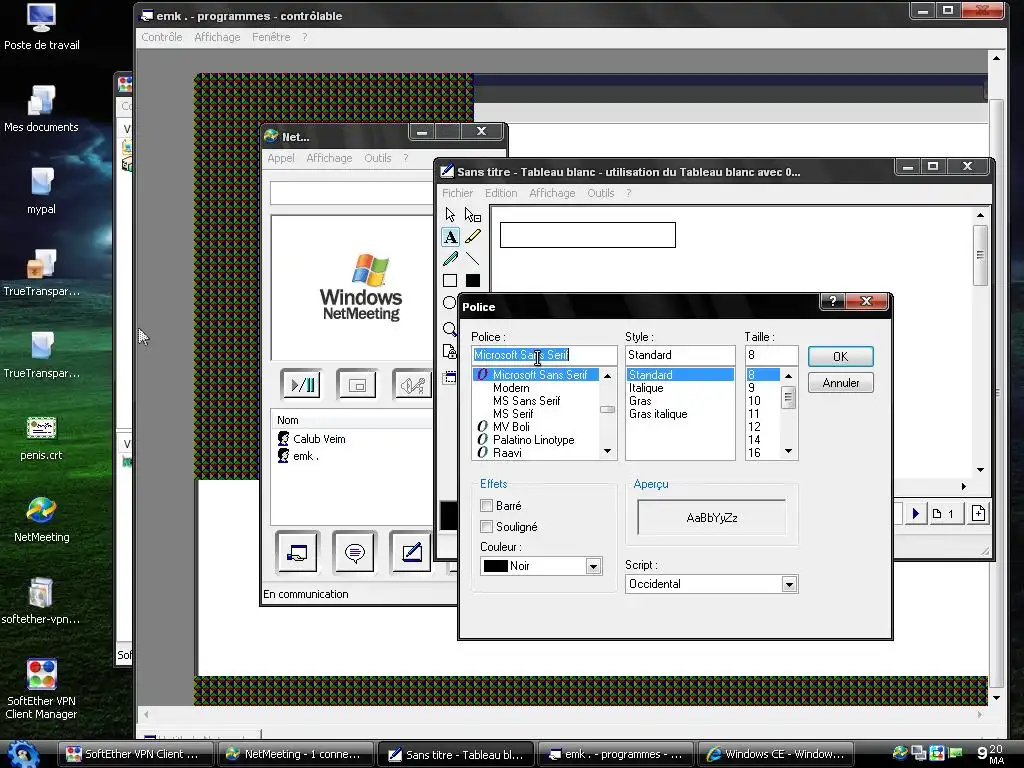Image resolution: width=1024 pixels, height=768 pixels.
Task: Select Italique style
Action: point(646,388)
